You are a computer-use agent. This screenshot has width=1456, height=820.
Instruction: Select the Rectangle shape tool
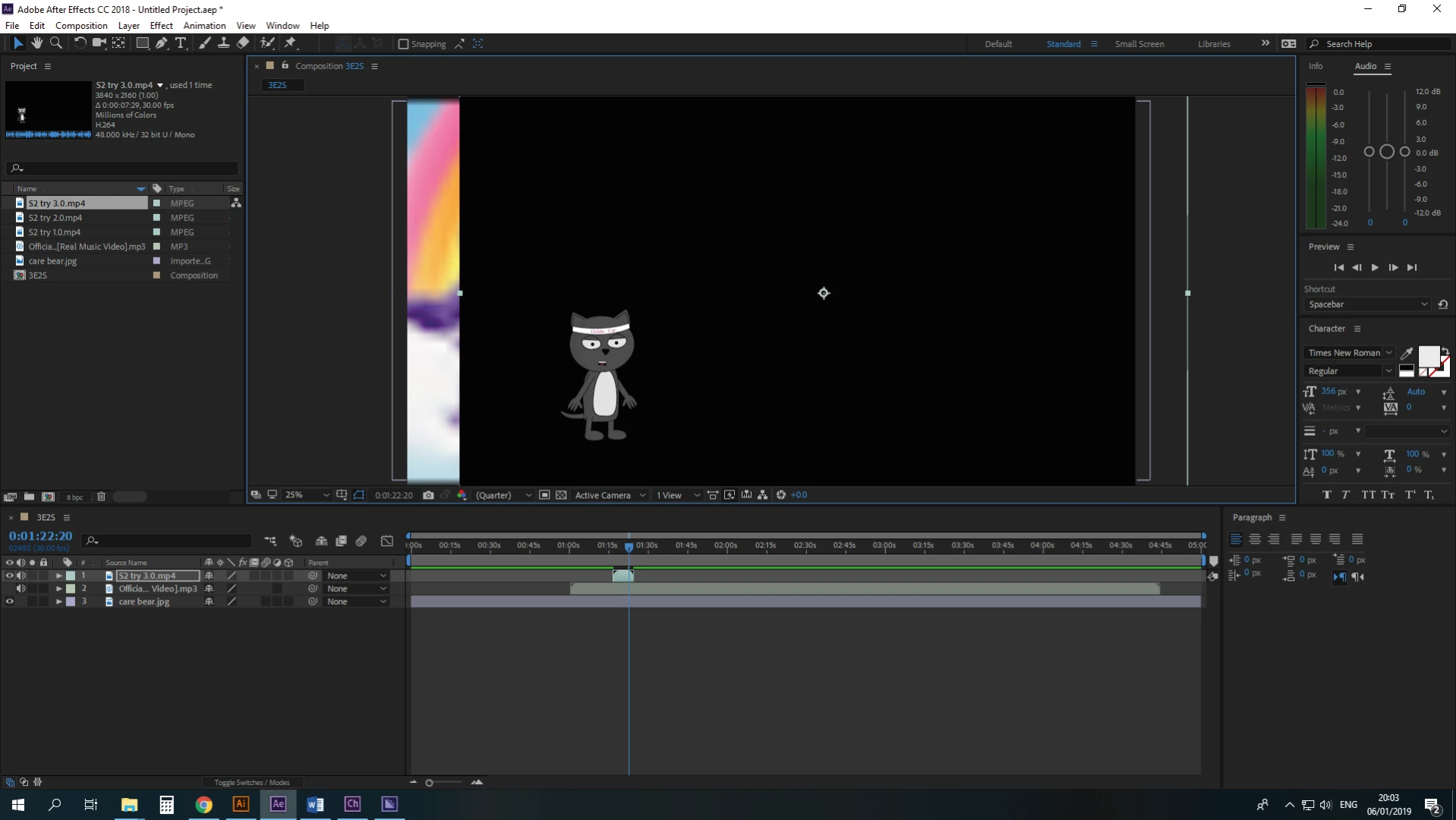coord(142,43)
